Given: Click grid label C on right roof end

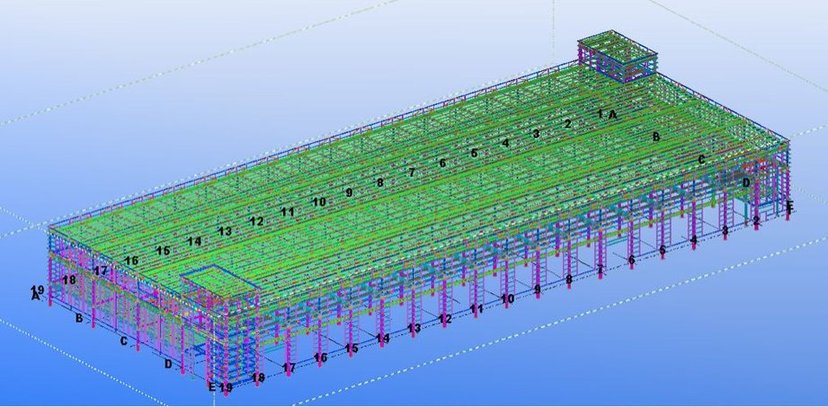Looking at the screenshot, I should [x=701, y=159].
